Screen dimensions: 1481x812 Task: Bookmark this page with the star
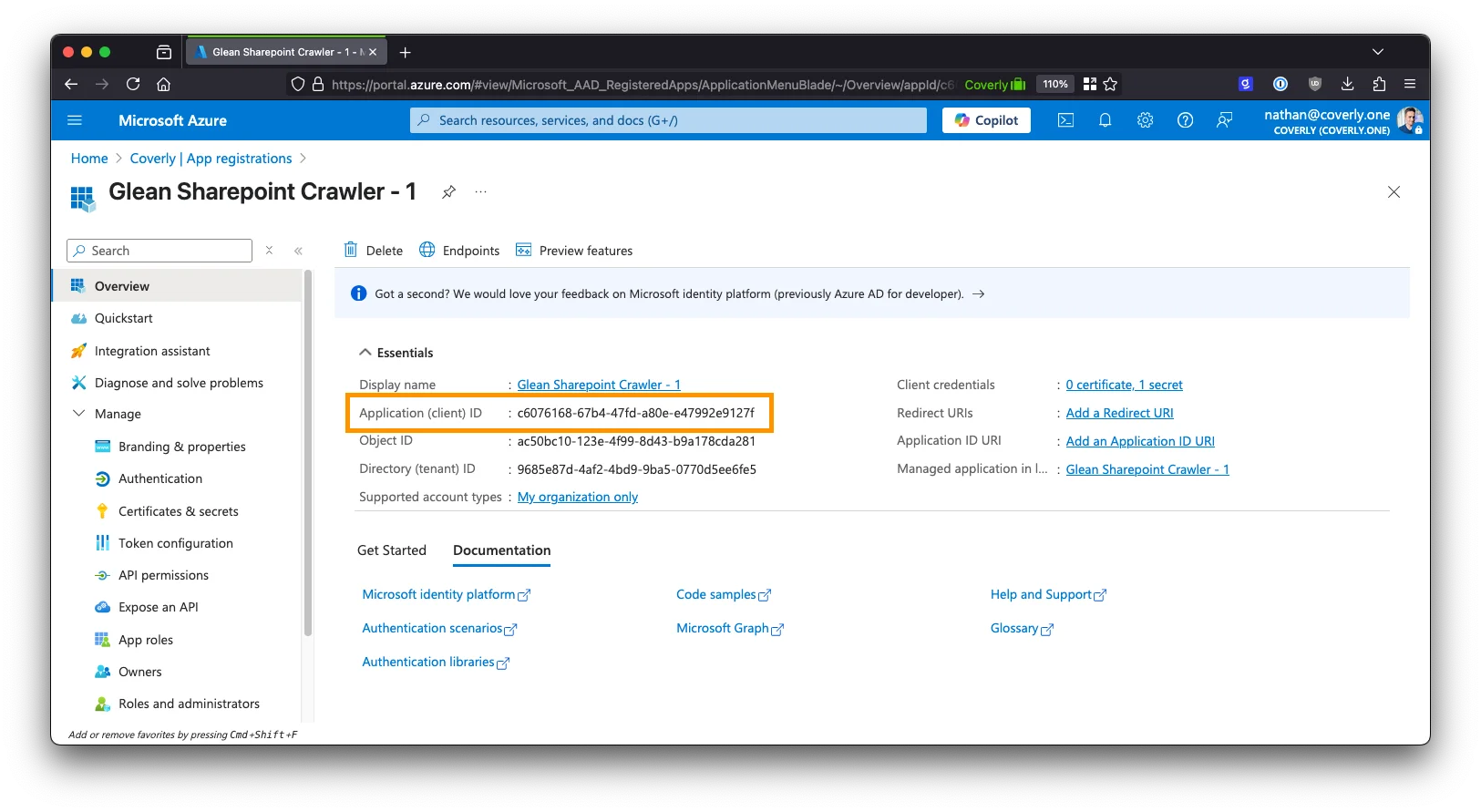point(1110,84)
